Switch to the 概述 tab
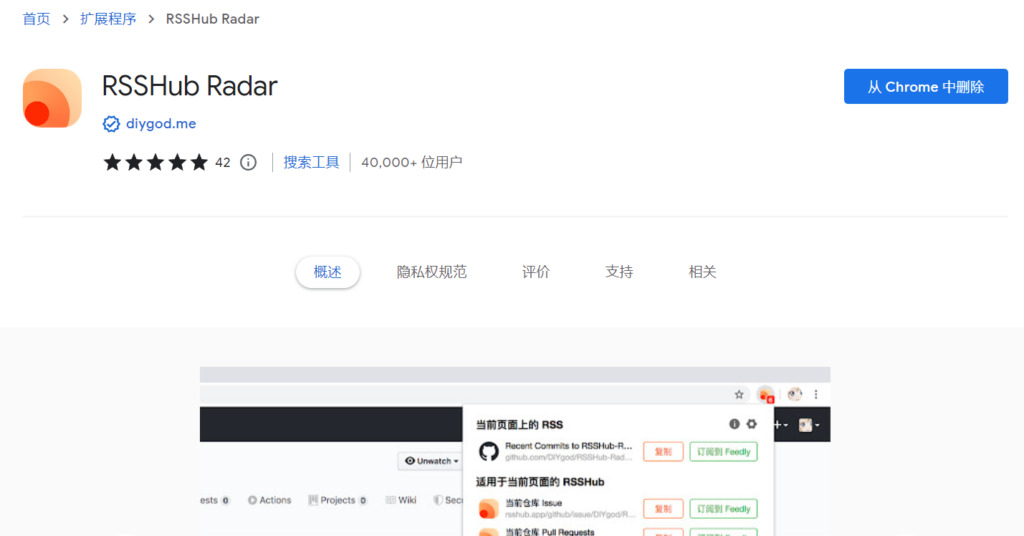Viewport: 1024px width, 536px height. pos(327,272)
